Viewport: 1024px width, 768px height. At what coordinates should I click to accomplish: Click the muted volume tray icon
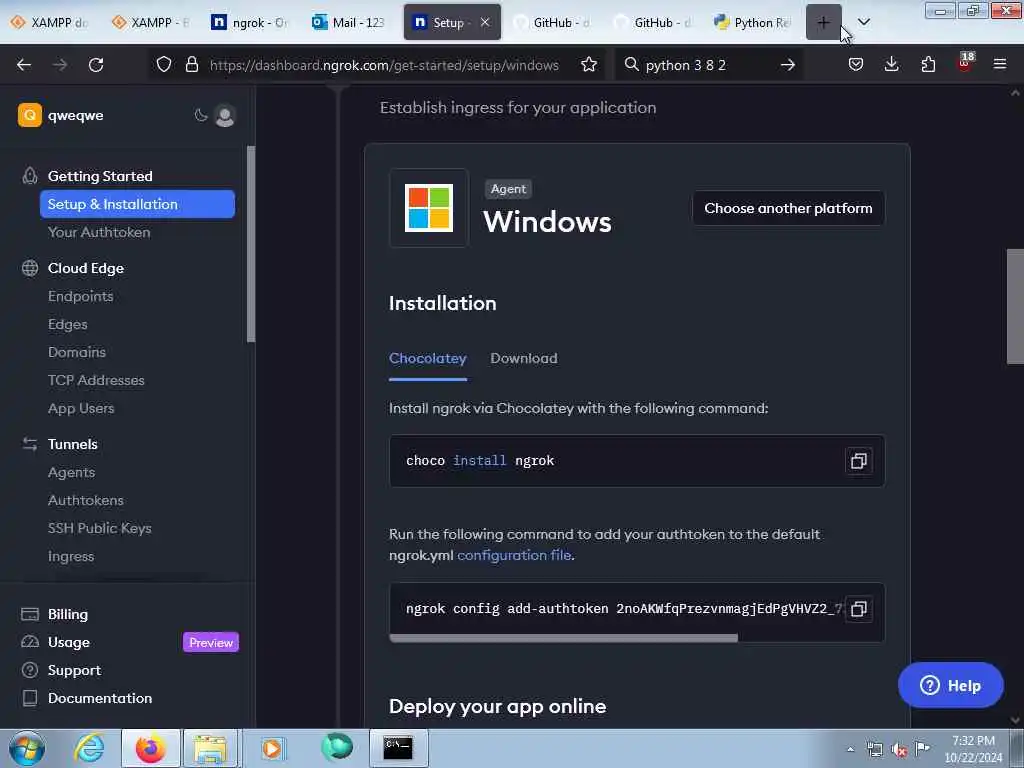point(899,750)
